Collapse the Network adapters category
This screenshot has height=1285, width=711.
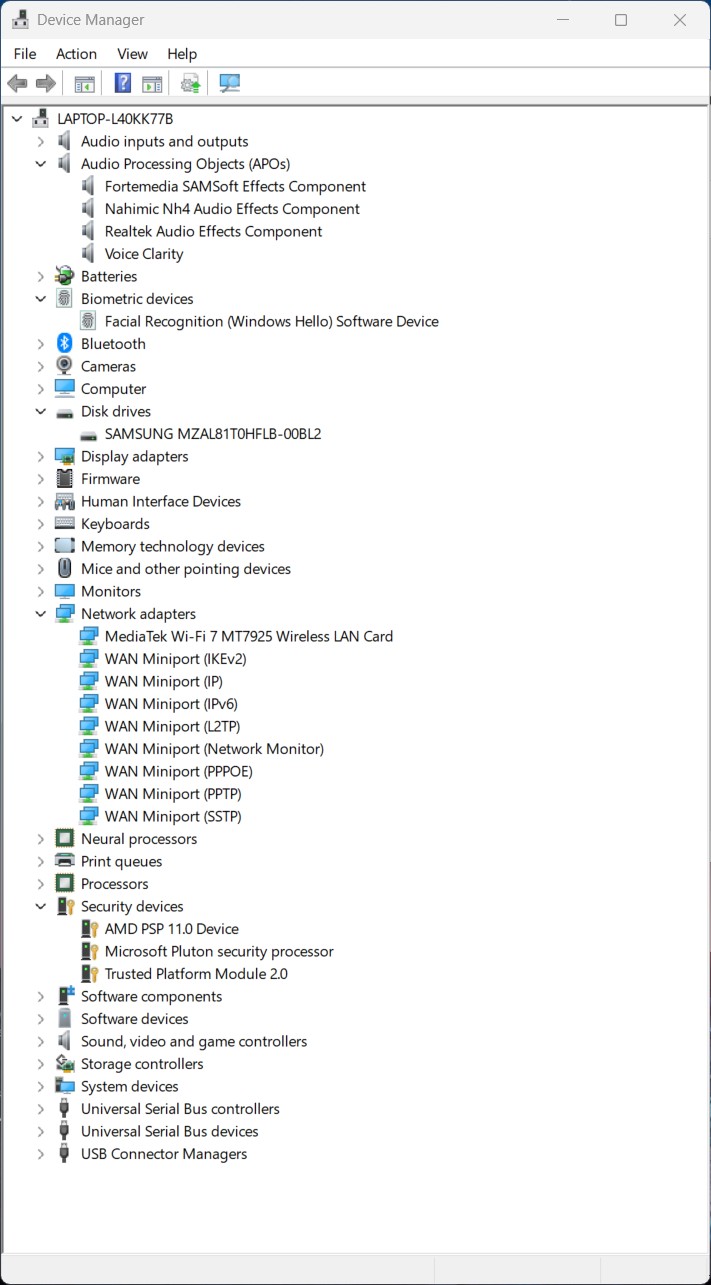click(x=41, y=614)
